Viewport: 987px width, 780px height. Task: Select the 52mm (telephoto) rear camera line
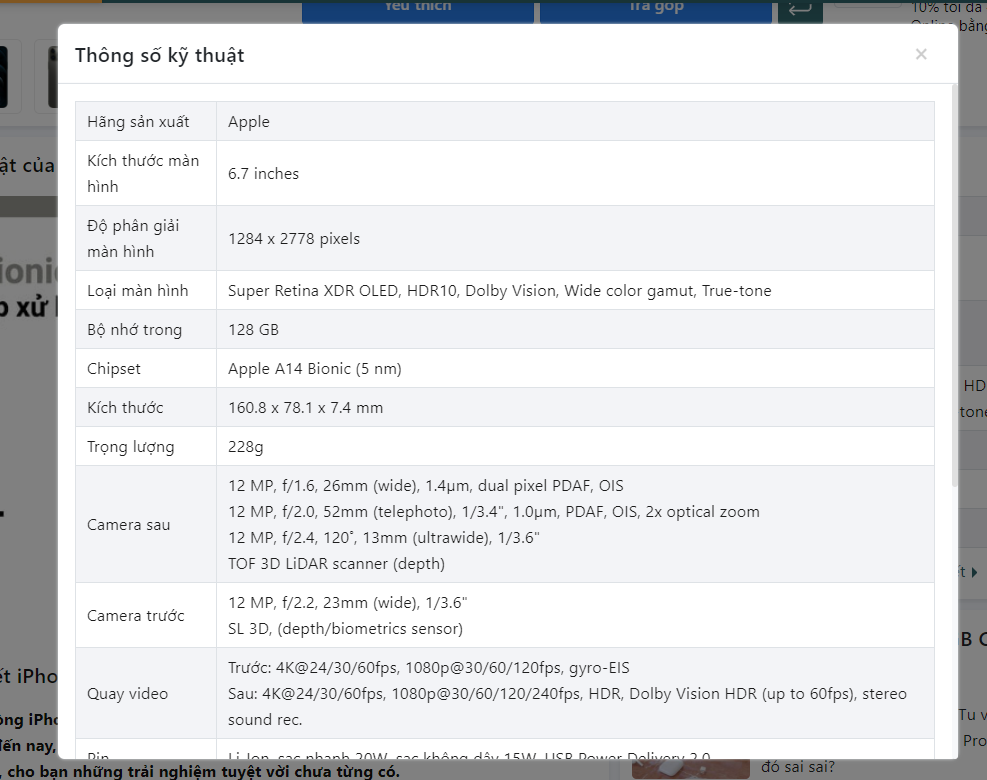click(494, 511)
